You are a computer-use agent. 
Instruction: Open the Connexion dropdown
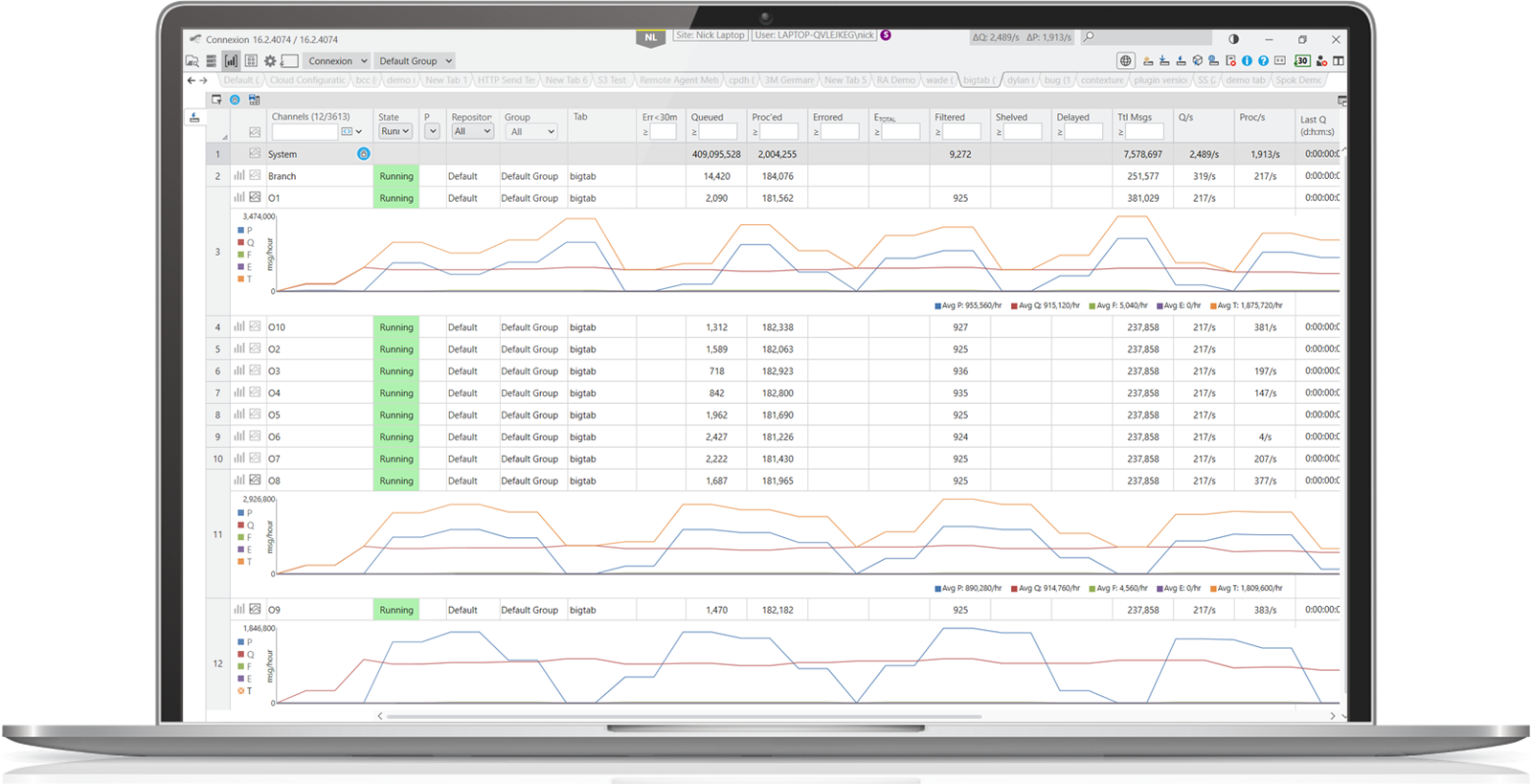337,61
